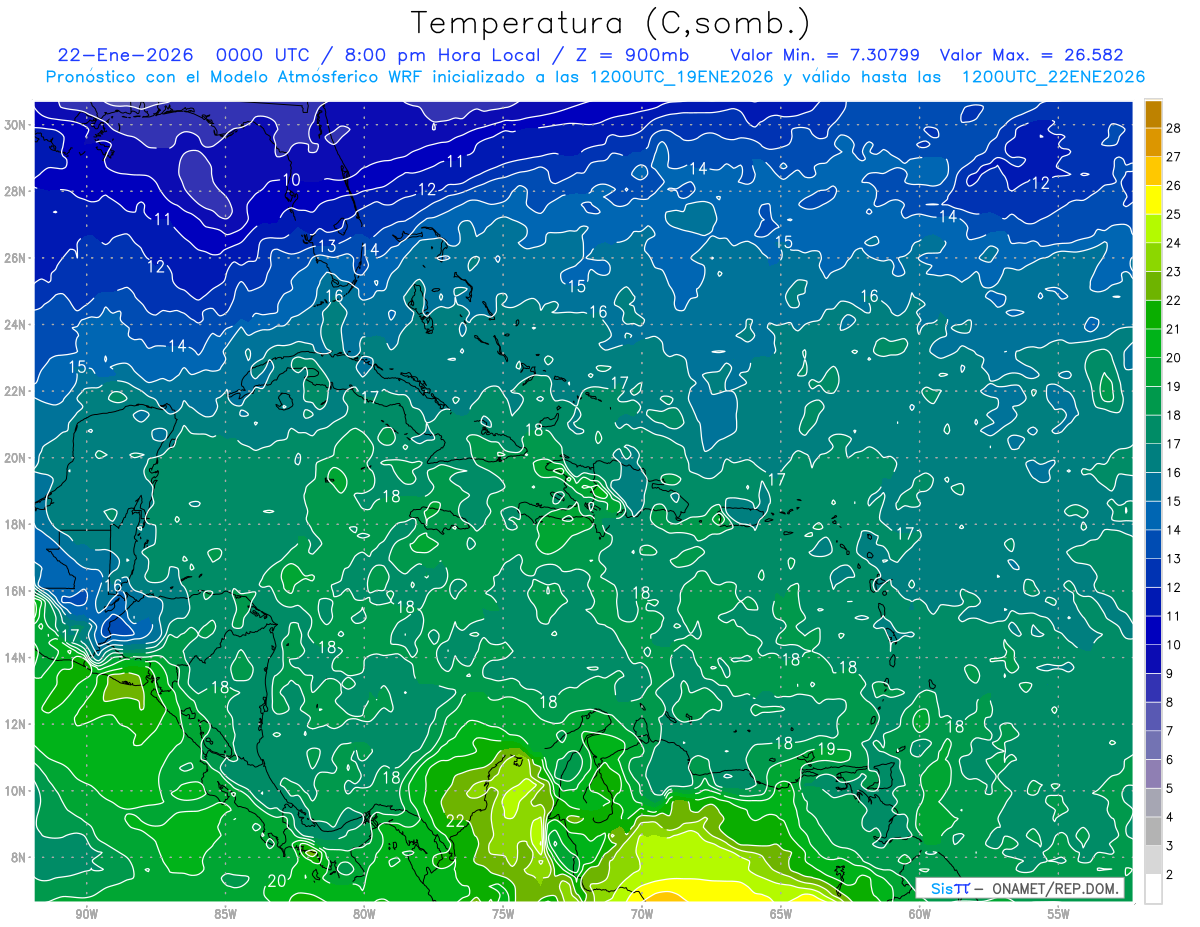Click the "10" contour label near Florida
This screenshot has height=927, width=1200.
(291, 180)
